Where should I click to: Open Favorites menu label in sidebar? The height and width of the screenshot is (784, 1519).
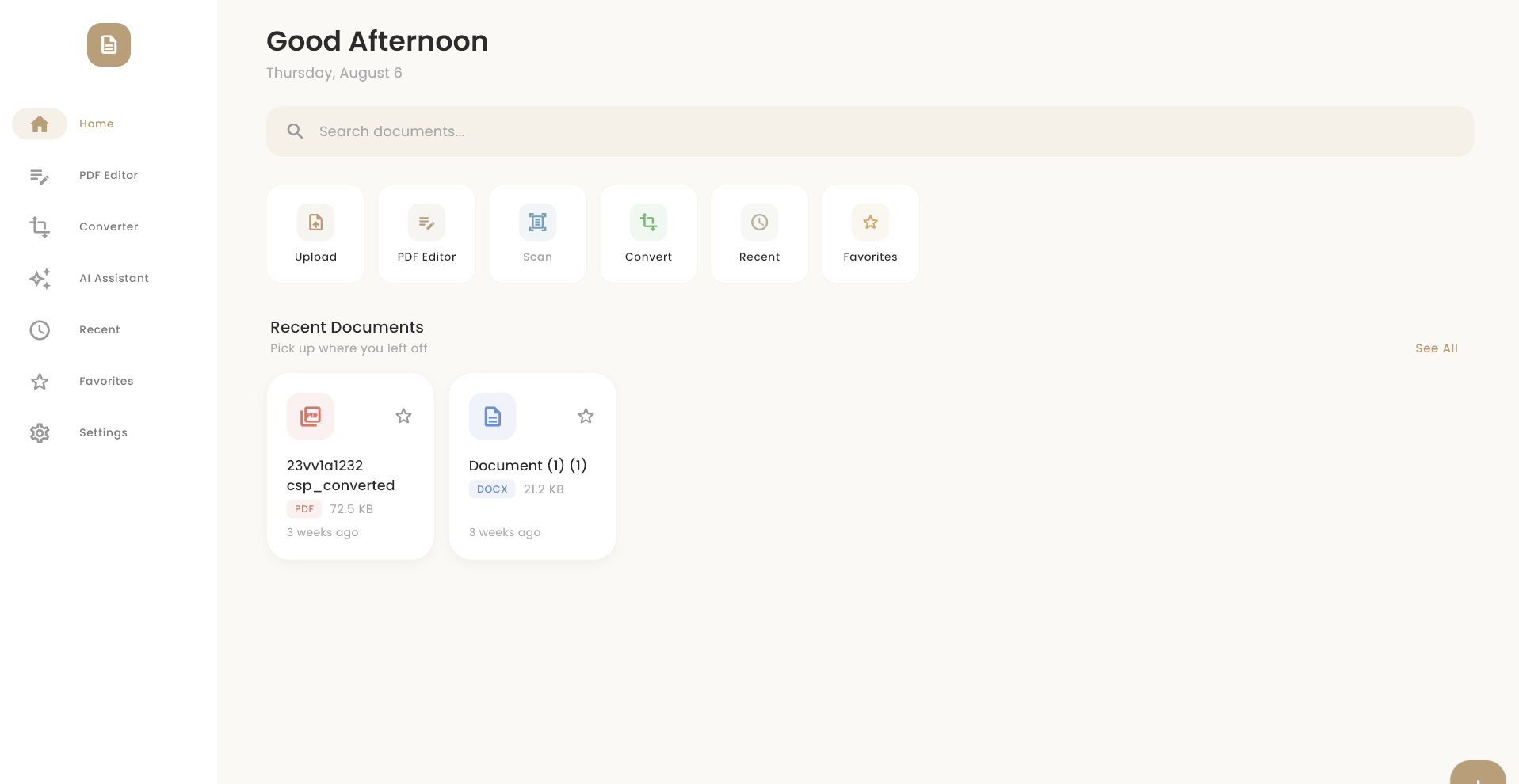(106, 381)
